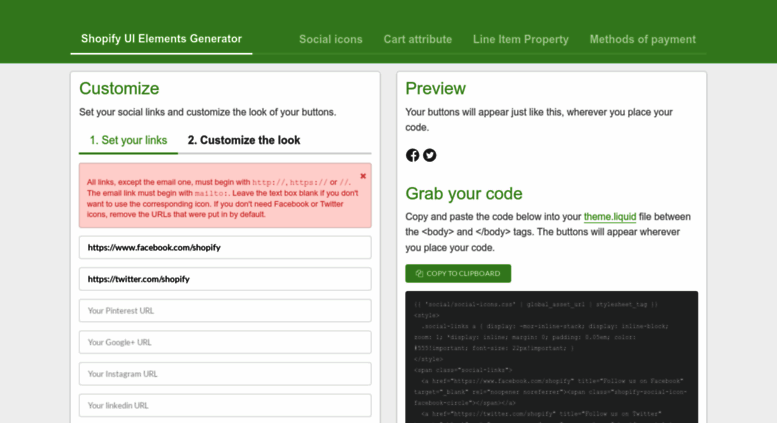Click the Google+ URL input
Viewport: 777px width, 423px height.
point(225,342)
